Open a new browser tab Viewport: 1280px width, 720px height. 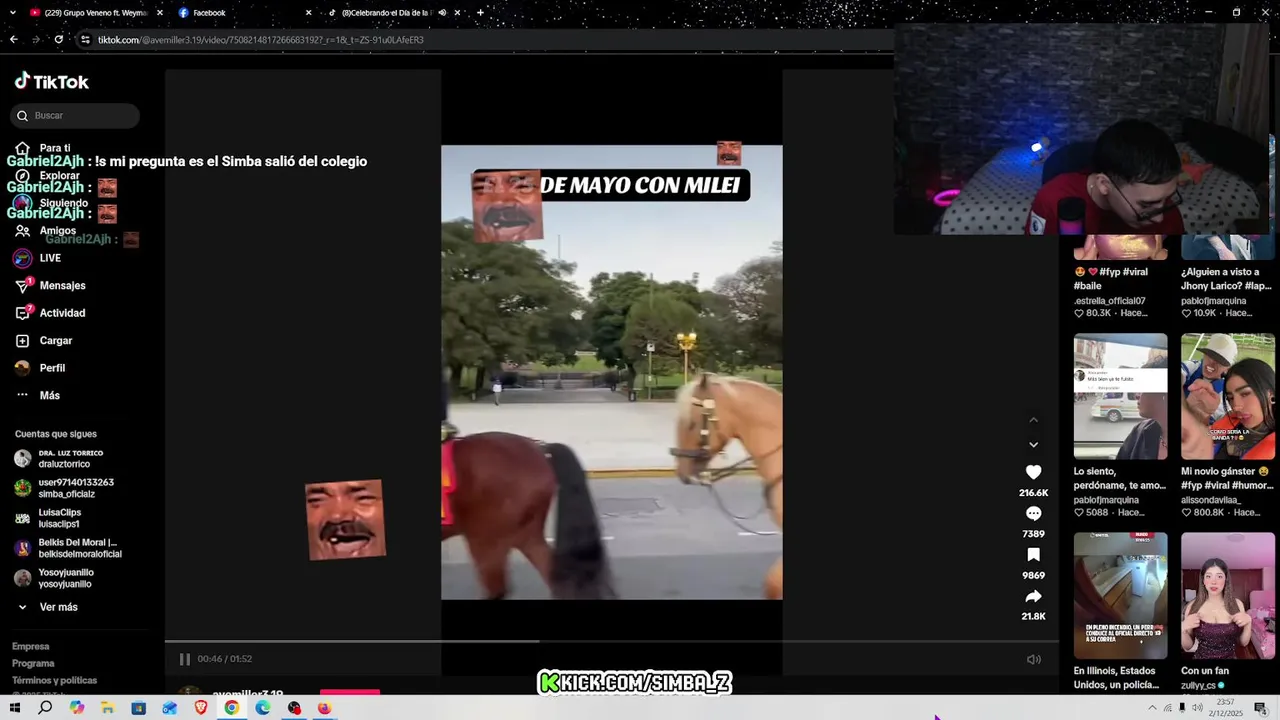[480, 13]
